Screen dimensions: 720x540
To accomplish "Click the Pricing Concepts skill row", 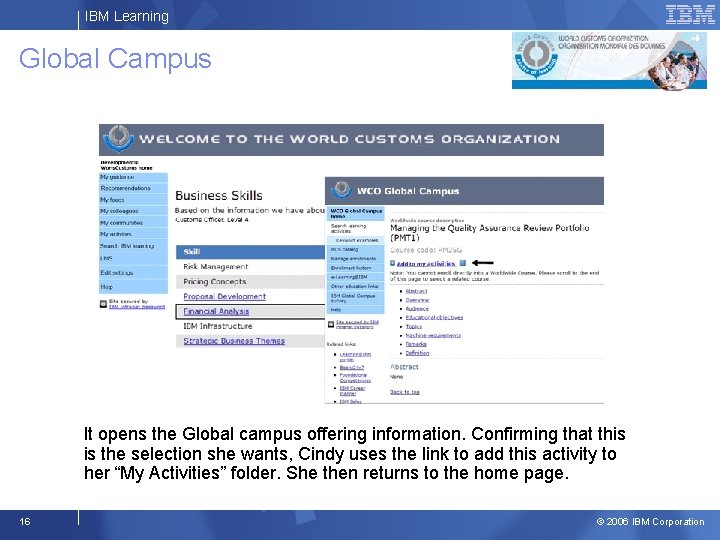I will click(x=250, y=281).
